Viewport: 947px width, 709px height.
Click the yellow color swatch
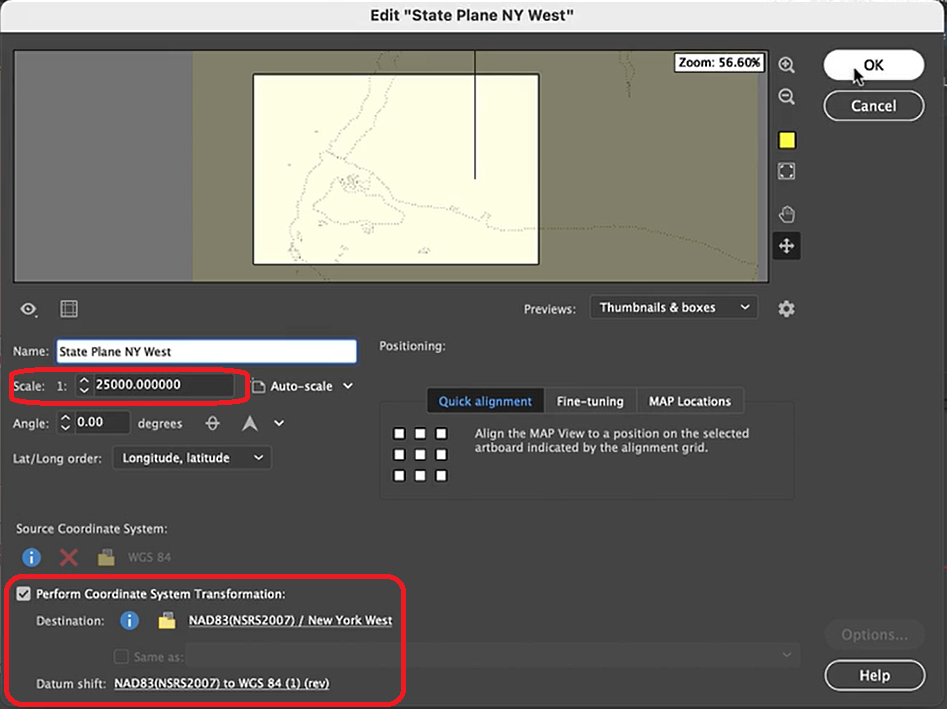click(786, 140)
